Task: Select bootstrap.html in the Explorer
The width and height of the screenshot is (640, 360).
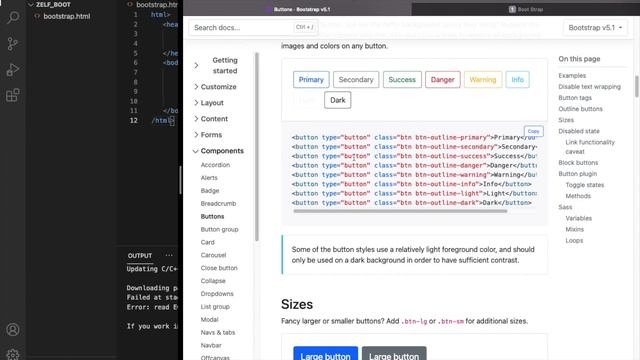Action: click(67, 16)
